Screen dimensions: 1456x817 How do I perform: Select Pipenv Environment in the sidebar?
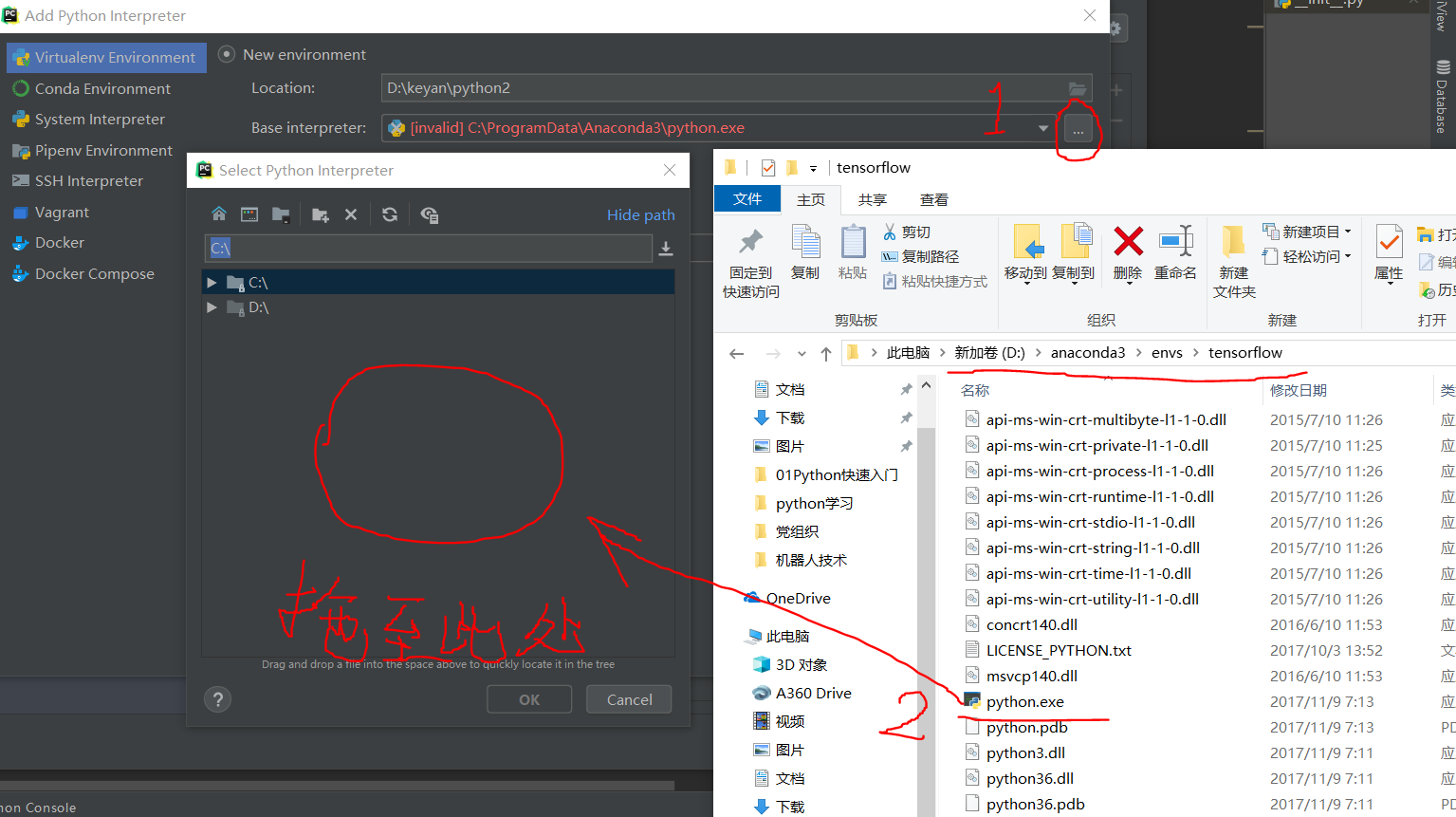click(103, 150)
